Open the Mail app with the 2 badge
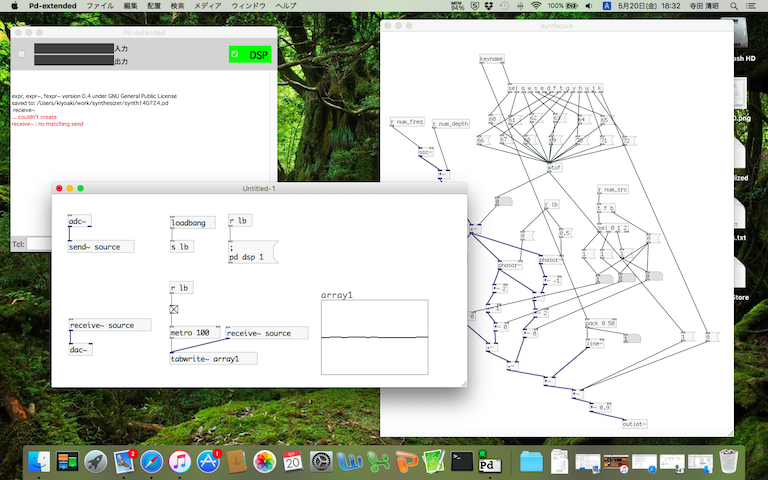 124,461
